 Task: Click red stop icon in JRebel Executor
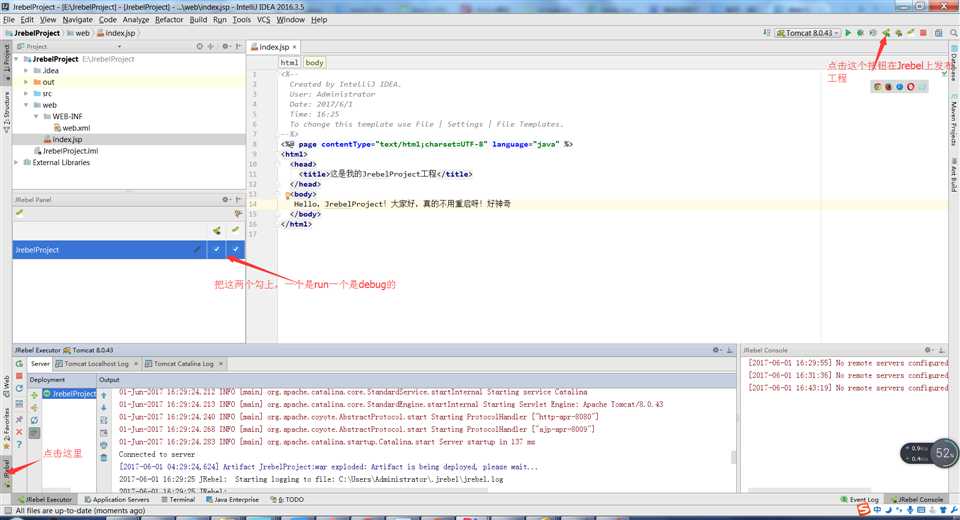19,376
